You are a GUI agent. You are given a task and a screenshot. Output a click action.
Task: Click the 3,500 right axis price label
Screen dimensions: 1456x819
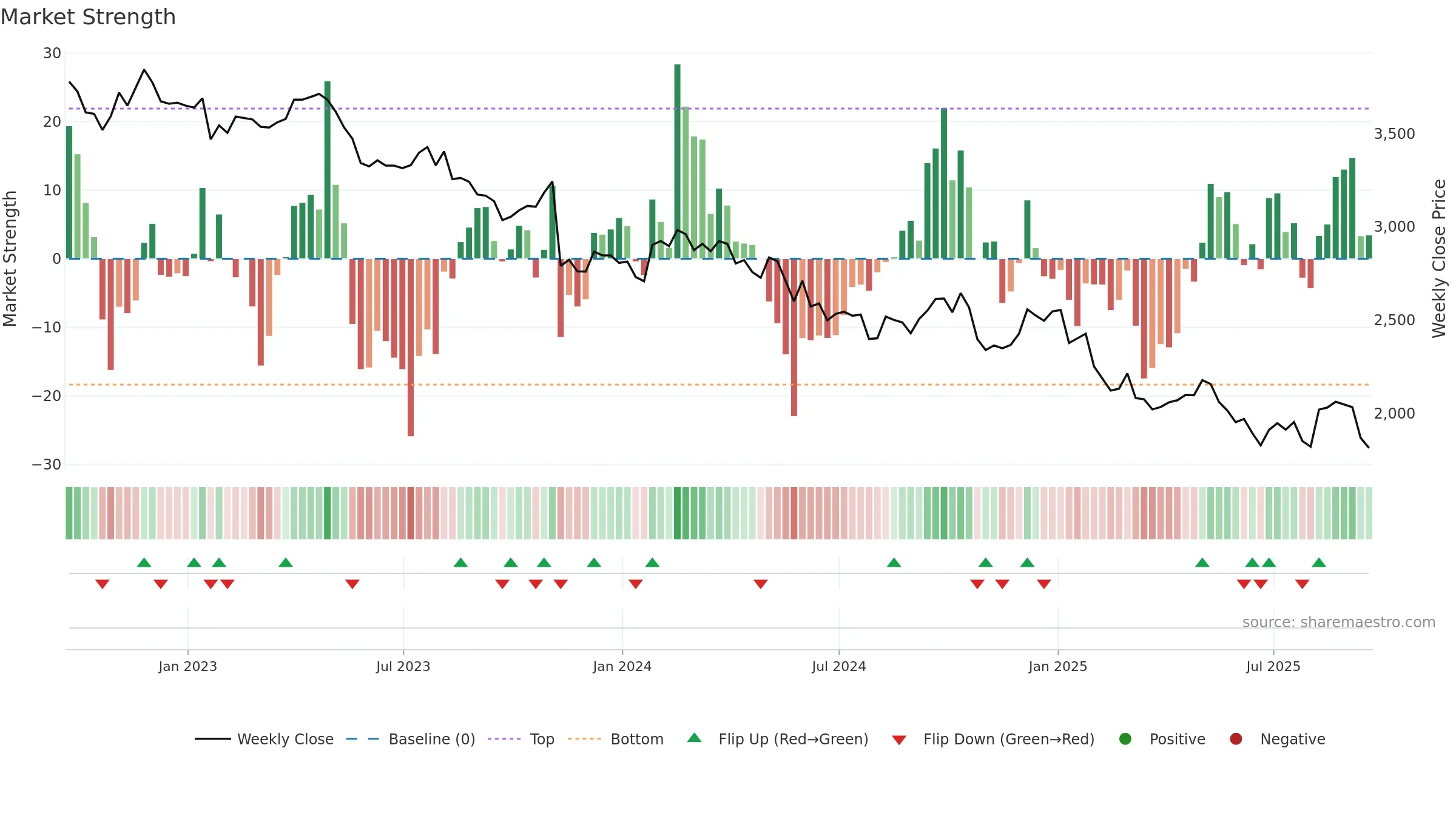(x=1394, y=133)
